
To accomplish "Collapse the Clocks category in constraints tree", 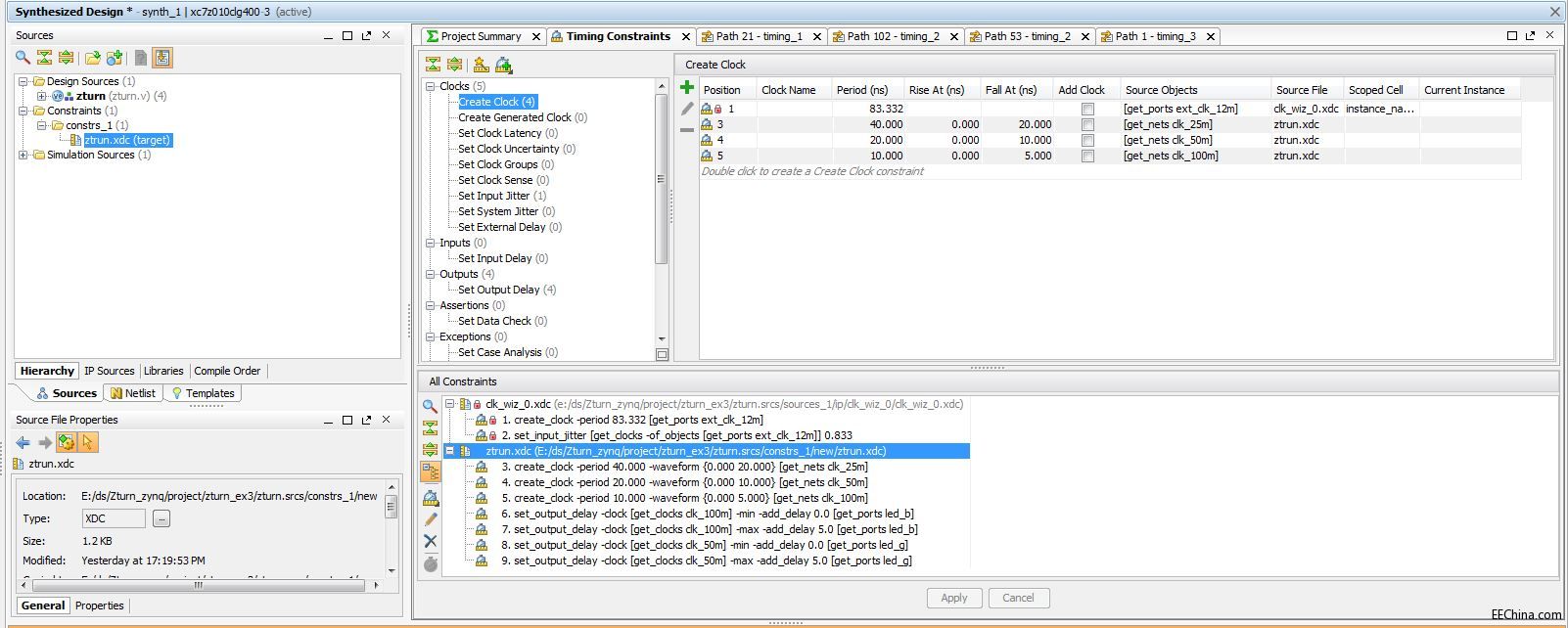I will click(x=430, y=86).
